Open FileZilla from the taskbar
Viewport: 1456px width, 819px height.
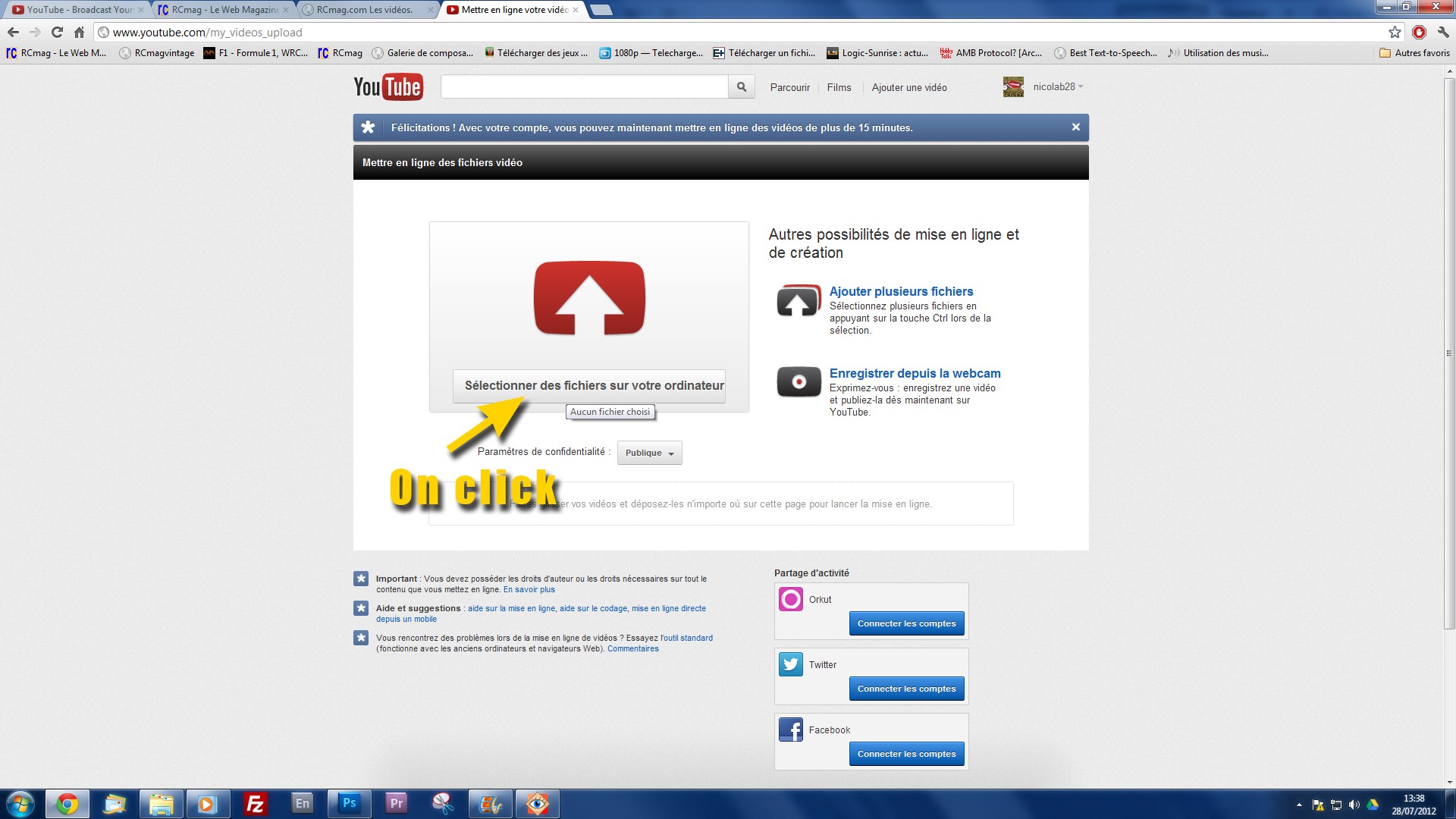click(x=255, y=804)
